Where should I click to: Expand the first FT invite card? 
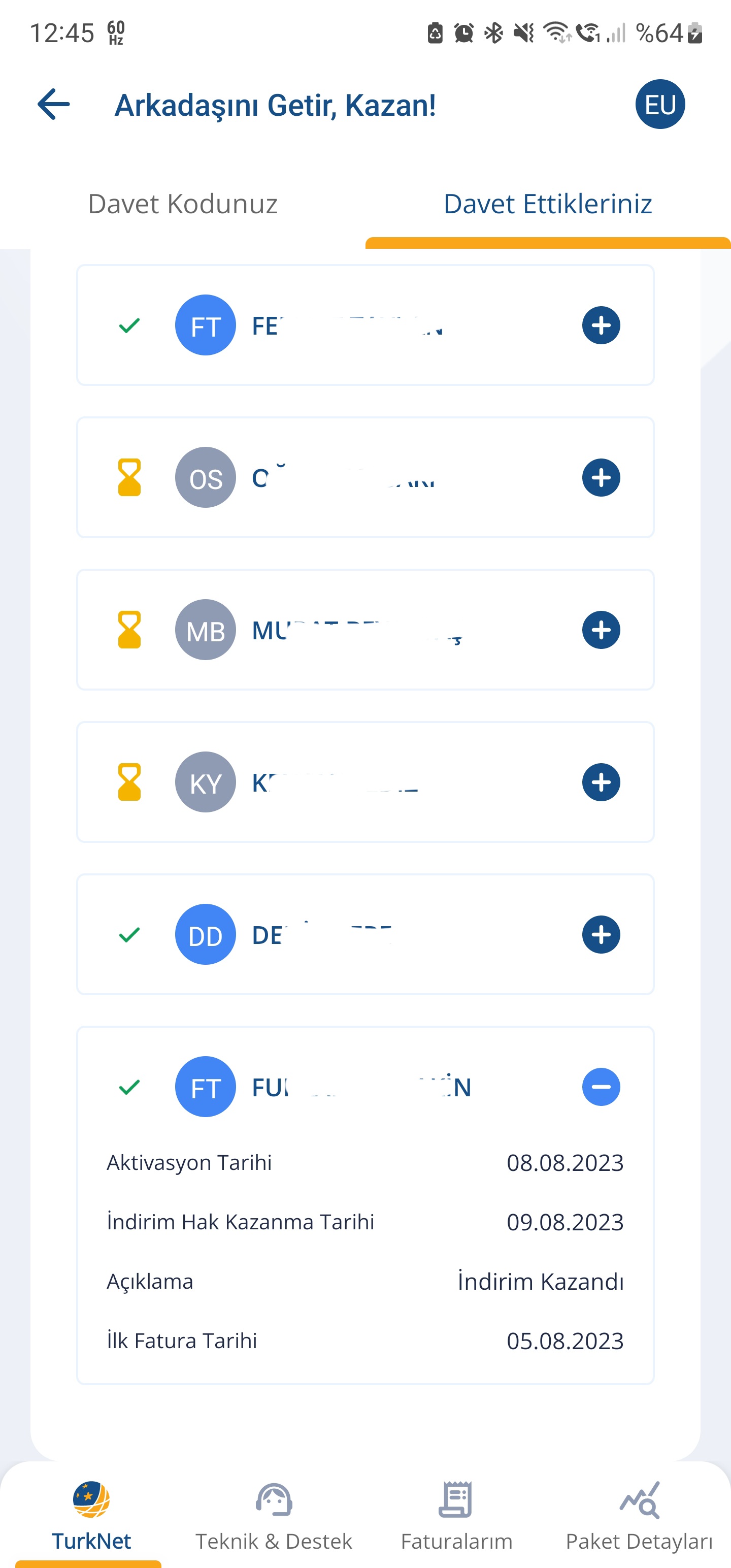[601, 325]
